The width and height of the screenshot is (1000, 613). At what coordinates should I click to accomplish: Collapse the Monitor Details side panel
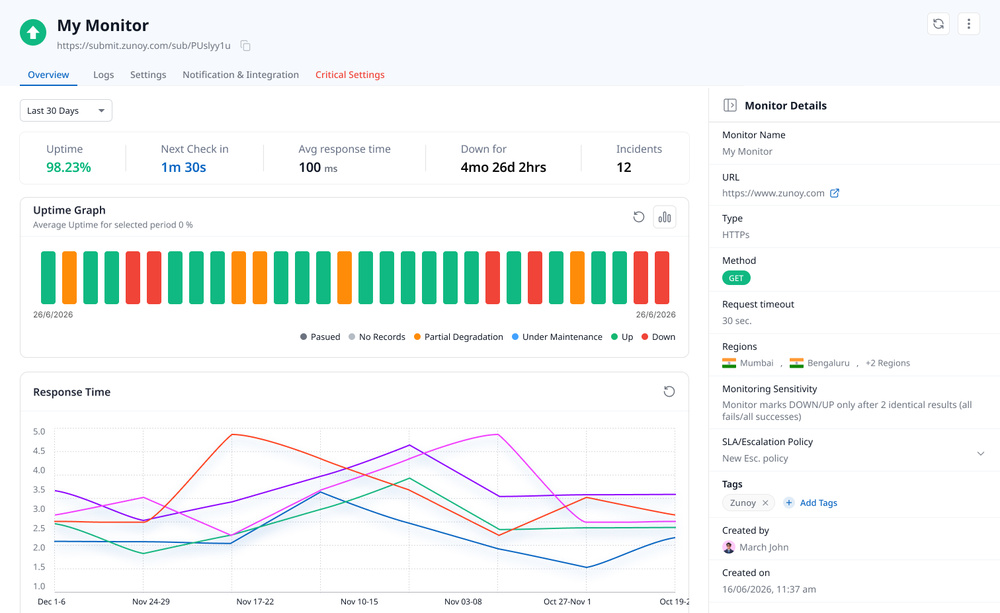730,105
